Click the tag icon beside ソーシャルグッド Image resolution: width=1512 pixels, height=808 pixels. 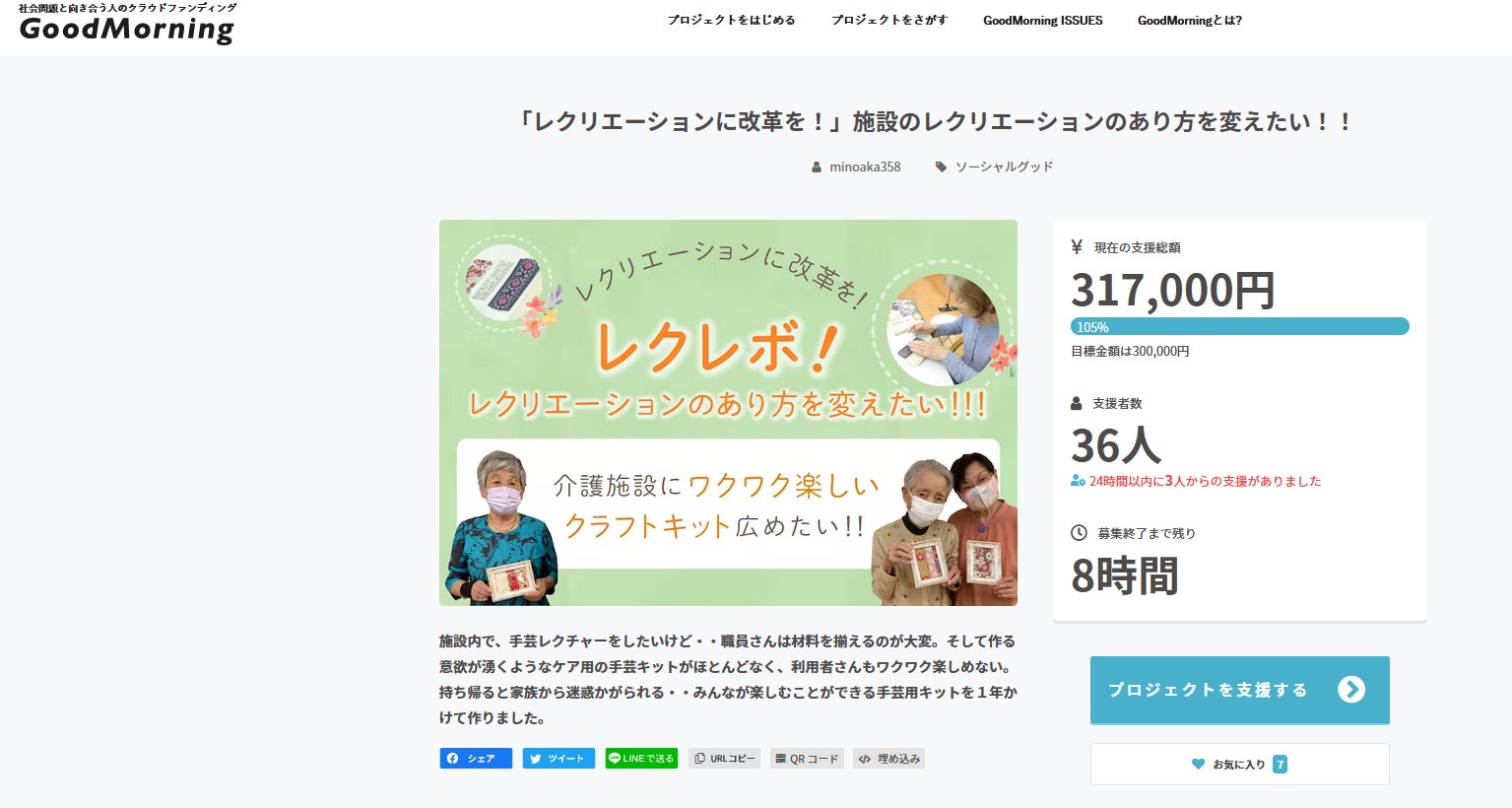tap(941, 168)
